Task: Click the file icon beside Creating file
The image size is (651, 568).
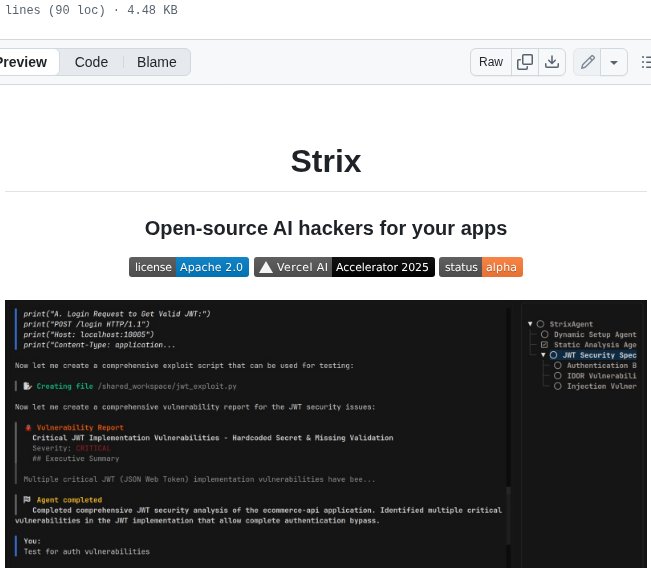Action: coord(28,385)
